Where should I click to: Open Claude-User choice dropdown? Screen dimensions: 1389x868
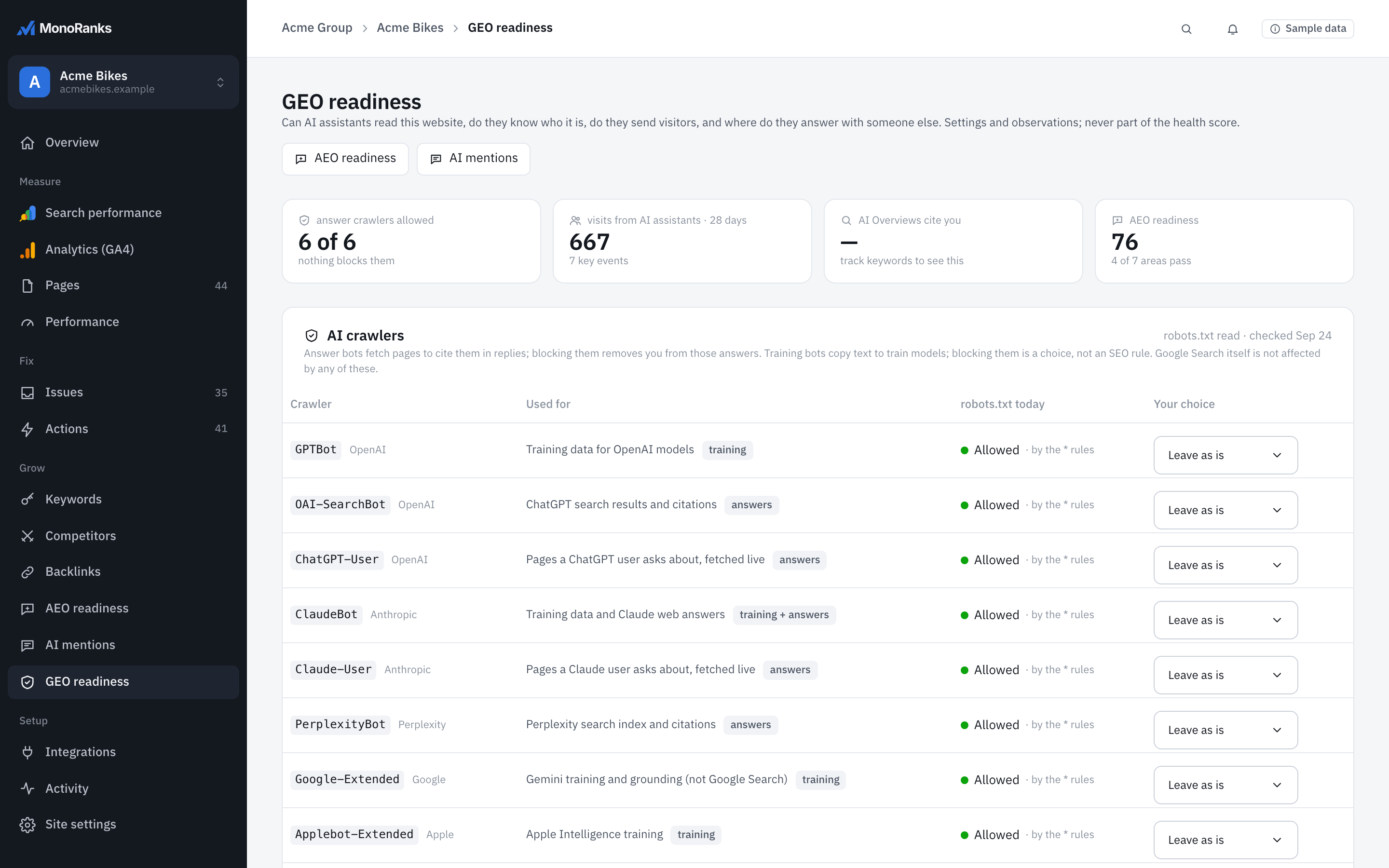tap(1226, 675)
